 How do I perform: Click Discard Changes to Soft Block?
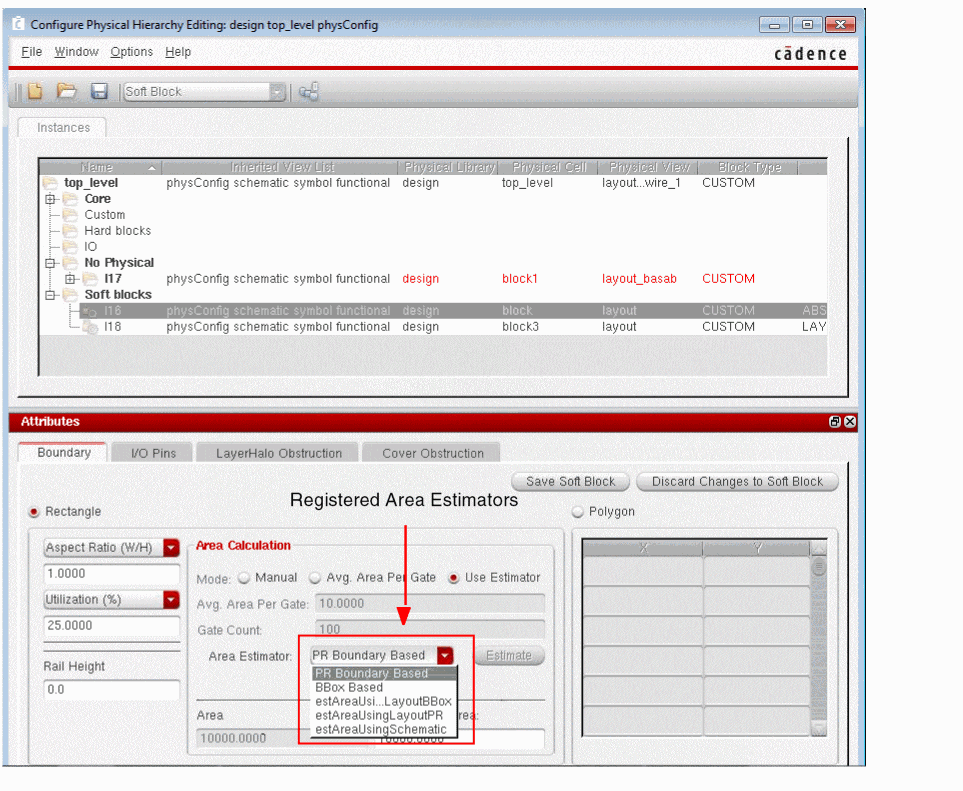click(737, 482)
